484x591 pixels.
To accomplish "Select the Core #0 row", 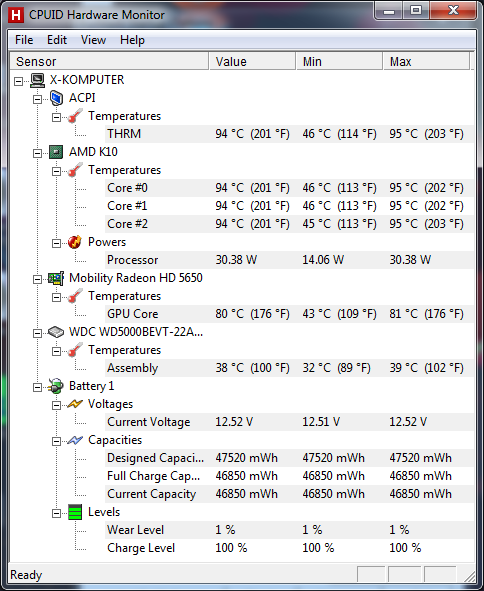I will pyautogui.click(x=289, y=188).
